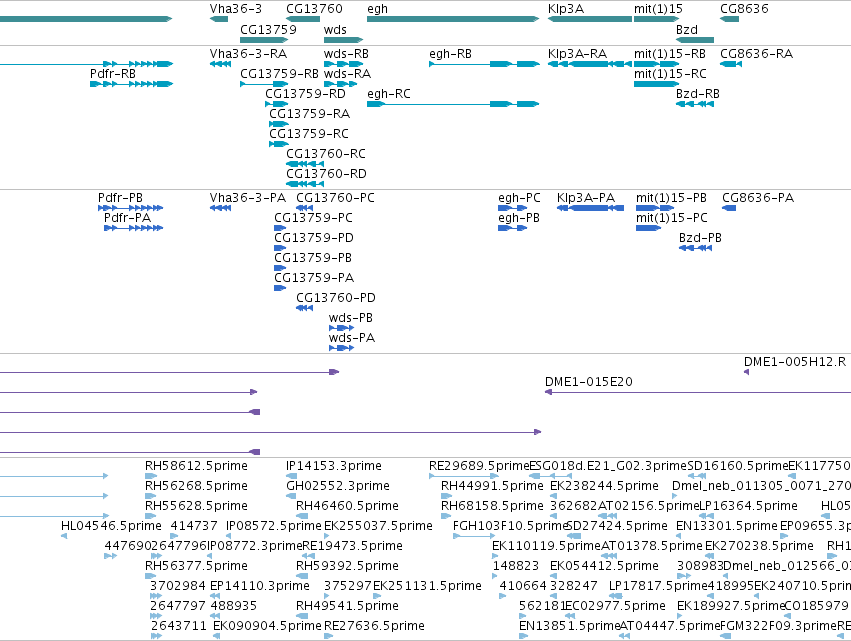Select the Pdfr-RB transcript label
Image resolution: width=851 pixels, height=641 pixels.
pos(113,74)
